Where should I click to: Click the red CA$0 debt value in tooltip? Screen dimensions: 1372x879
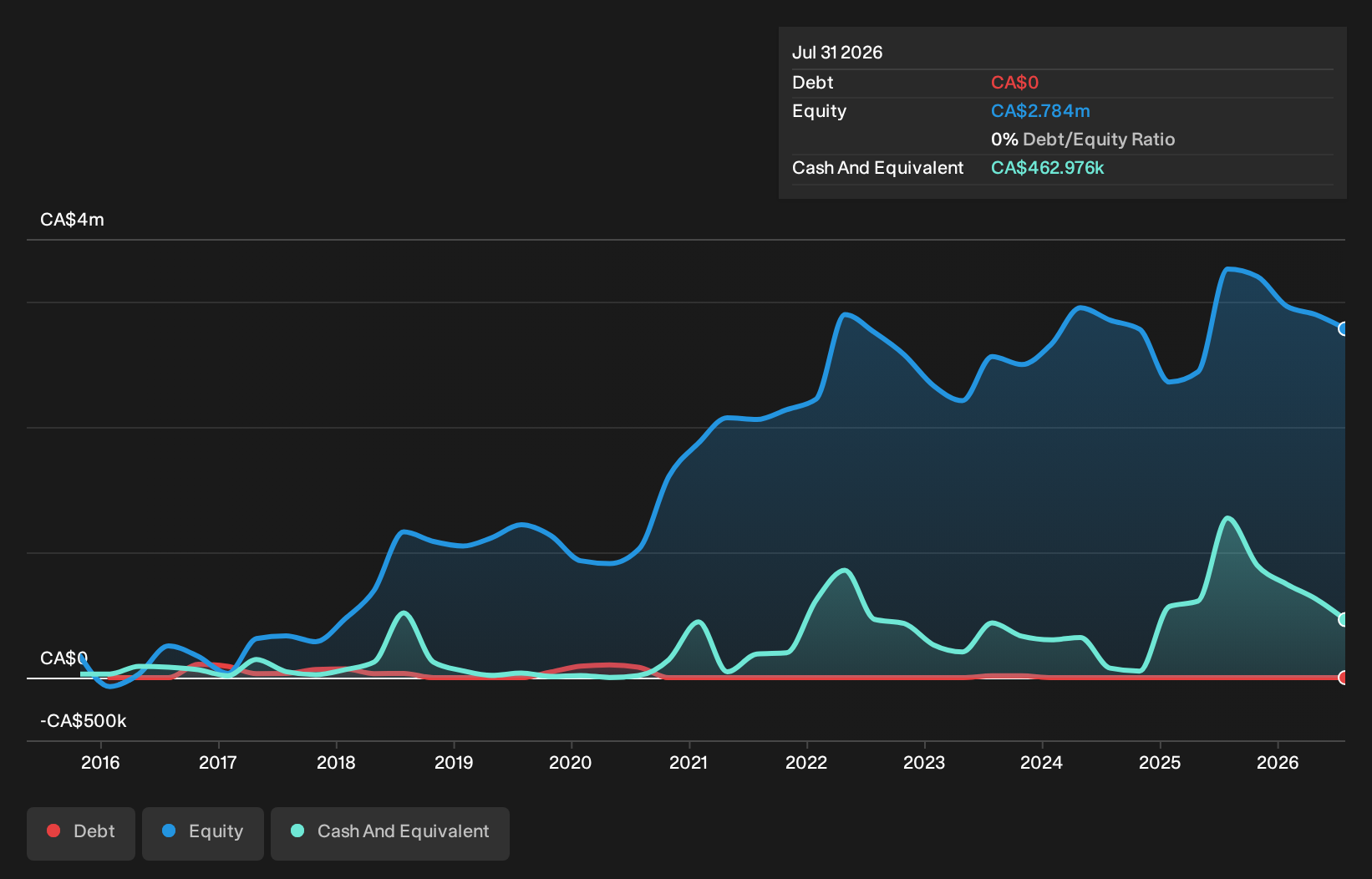tap(1014, 83)
